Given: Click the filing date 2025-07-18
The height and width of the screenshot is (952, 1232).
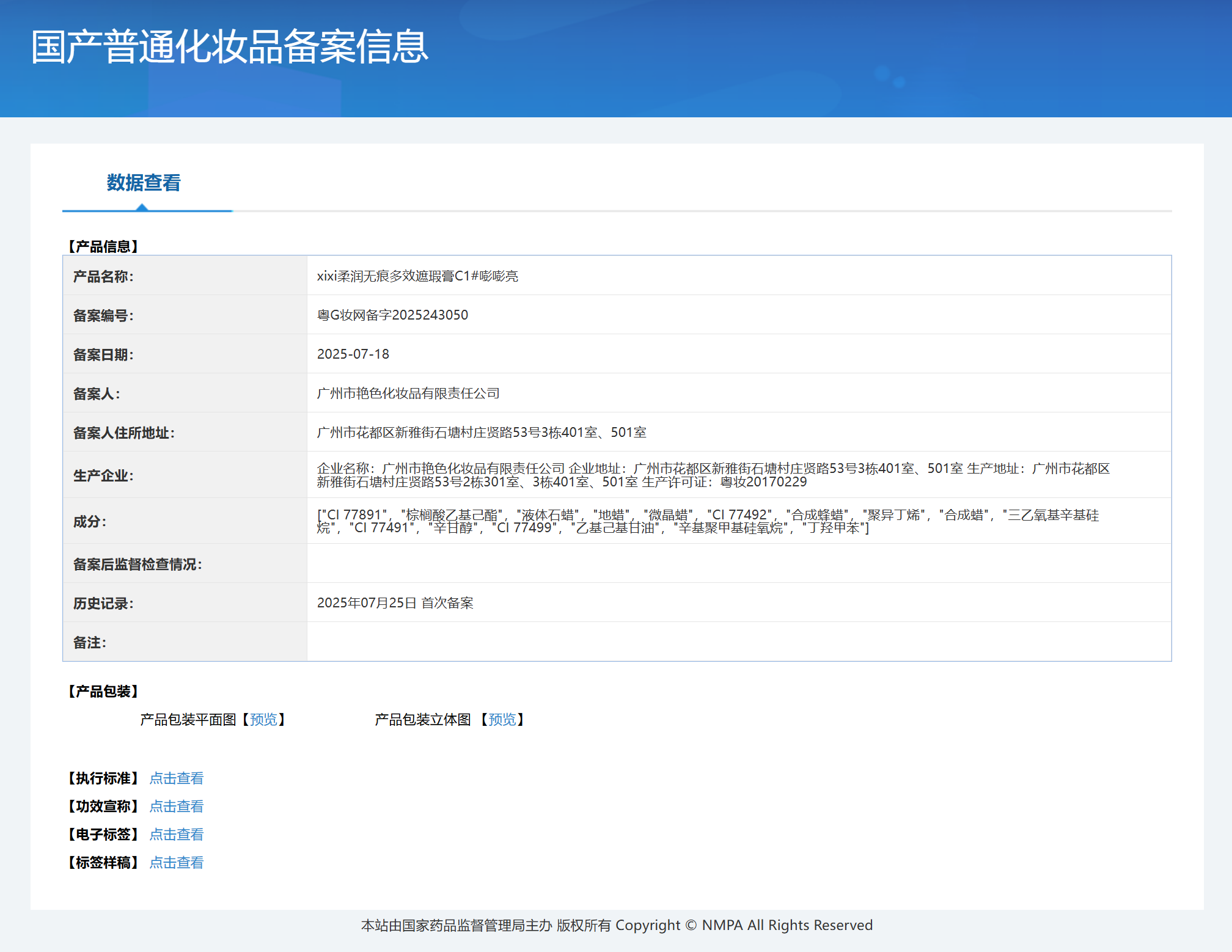Looking at the screenshot, I should pyautogui.click(x=353, y=354).
